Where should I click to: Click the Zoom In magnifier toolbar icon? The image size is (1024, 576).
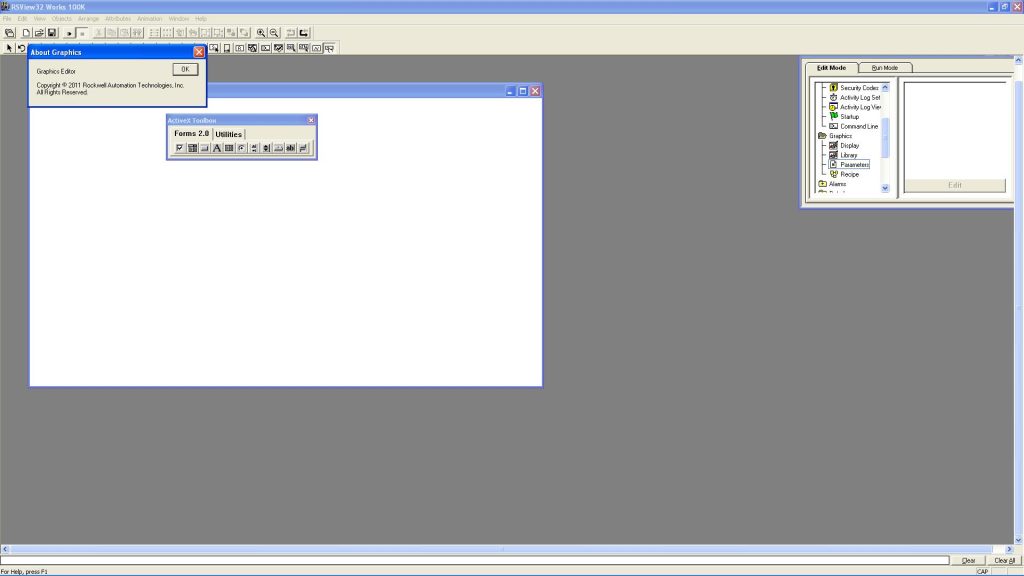(258, 31)
